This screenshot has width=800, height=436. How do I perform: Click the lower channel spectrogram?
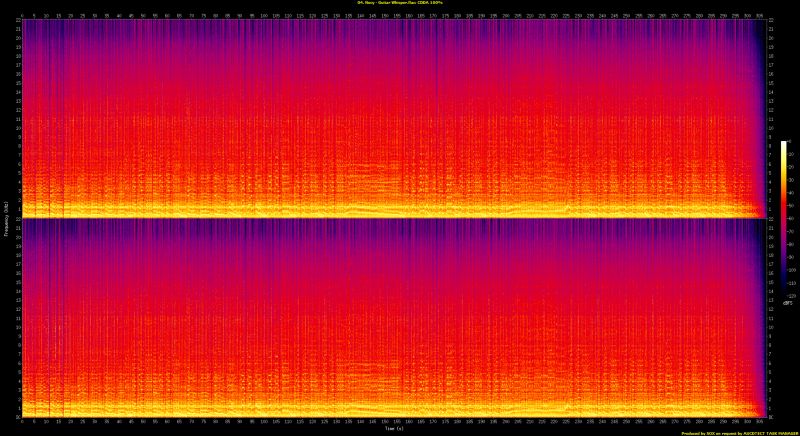390,320
